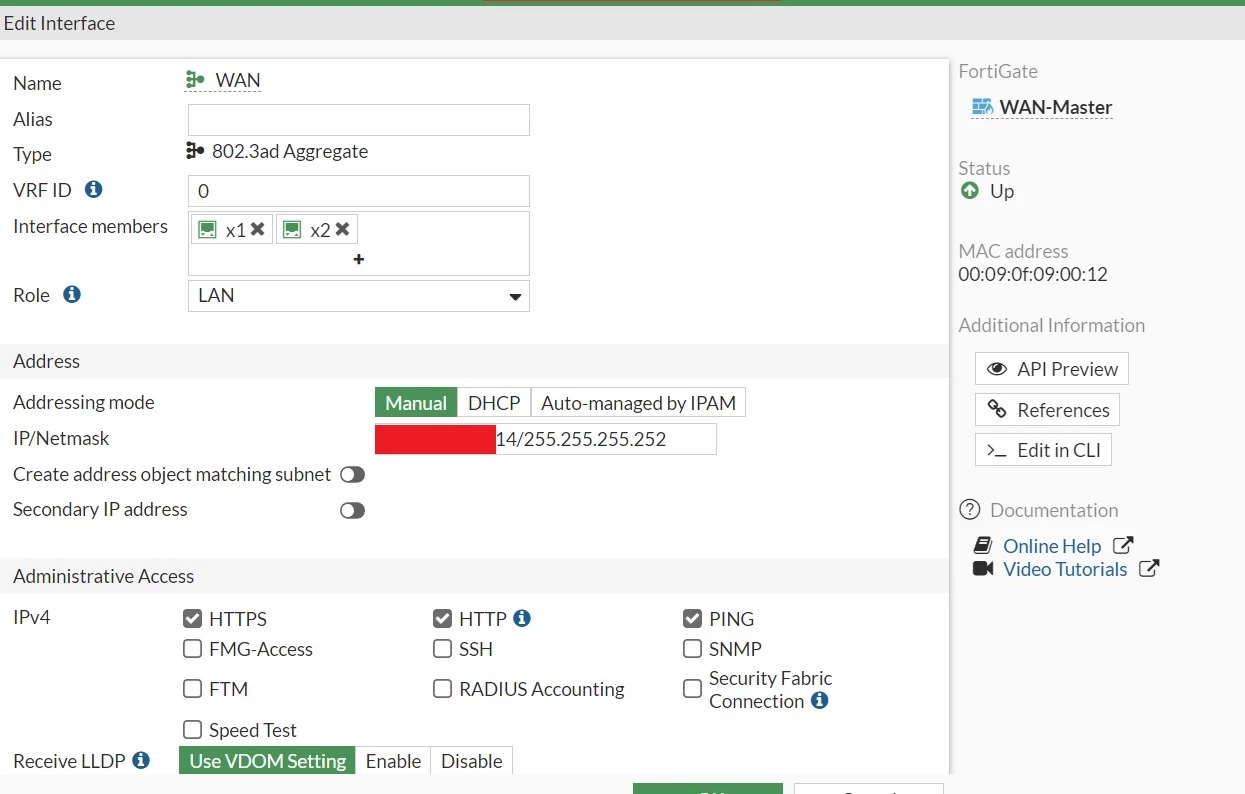This screenshot has width=1245, height=794.
Task: Click the WAN interface name text
Action: point(238,80)
